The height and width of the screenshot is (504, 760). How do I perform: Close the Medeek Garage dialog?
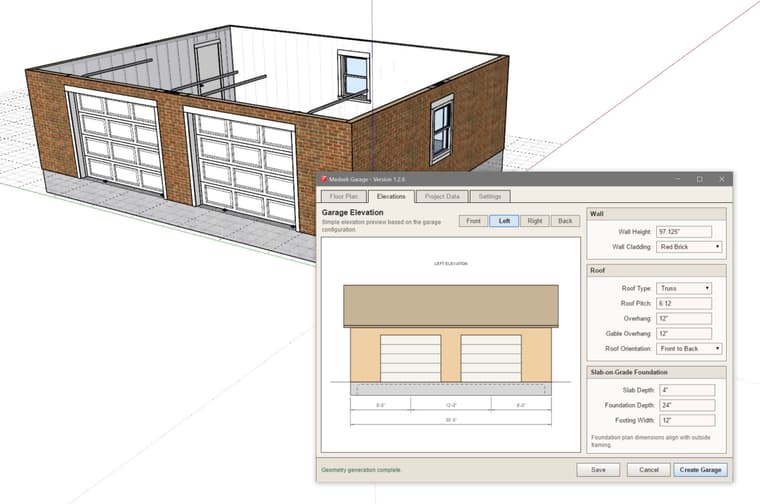point(722,179)
